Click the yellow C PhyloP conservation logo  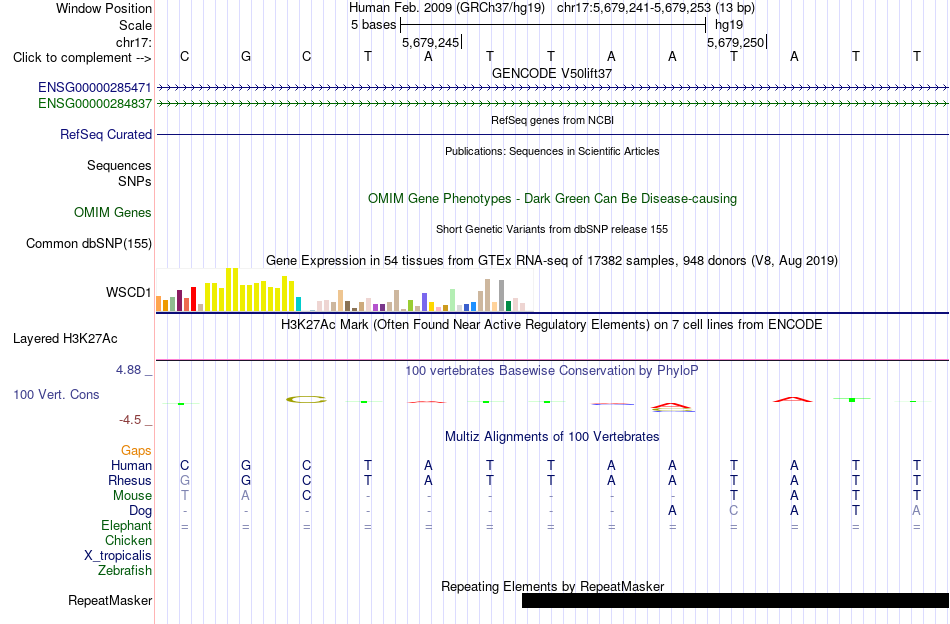(x=306, y=399)
